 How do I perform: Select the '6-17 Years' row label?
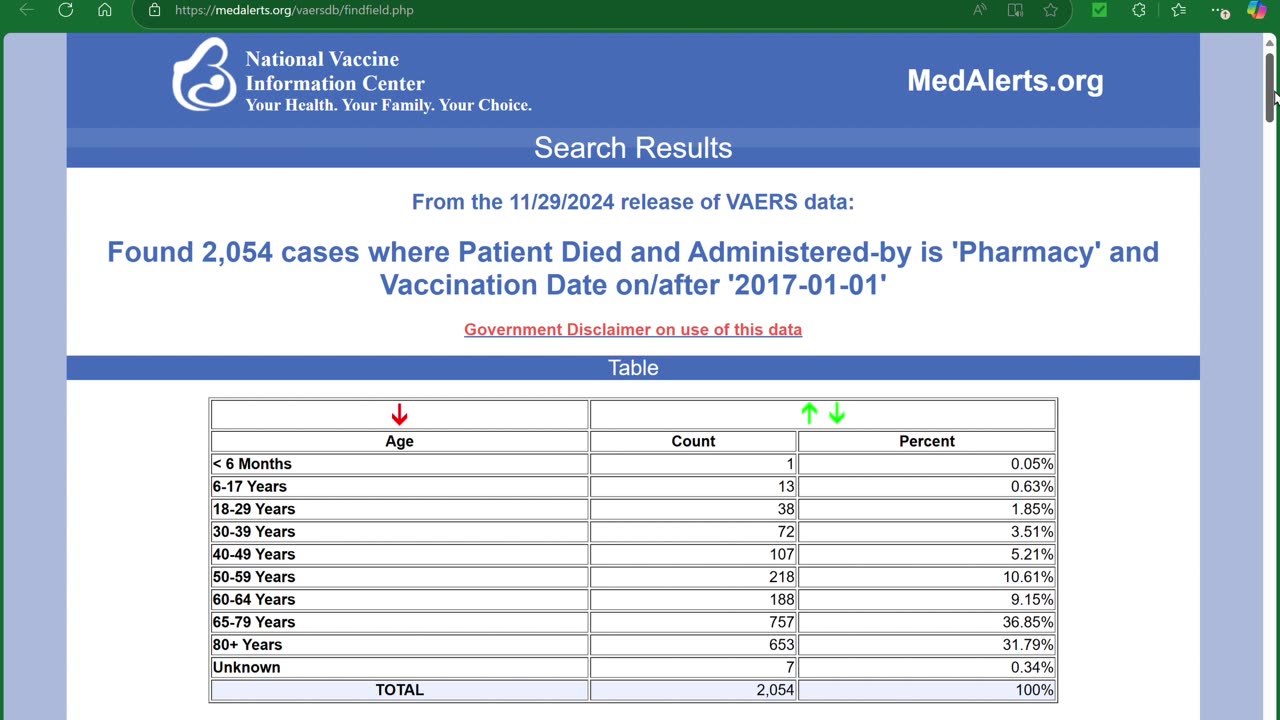point(249,486)
